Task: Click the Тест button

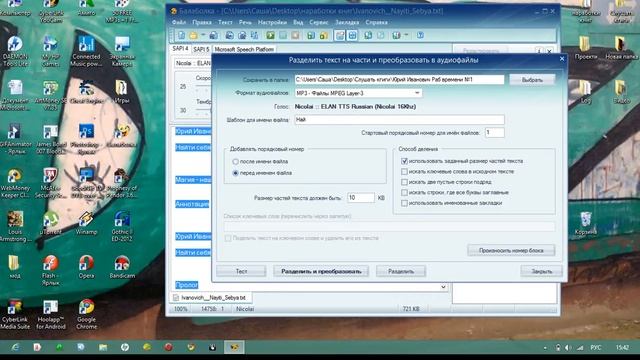Action: click(x=241, y=271)
